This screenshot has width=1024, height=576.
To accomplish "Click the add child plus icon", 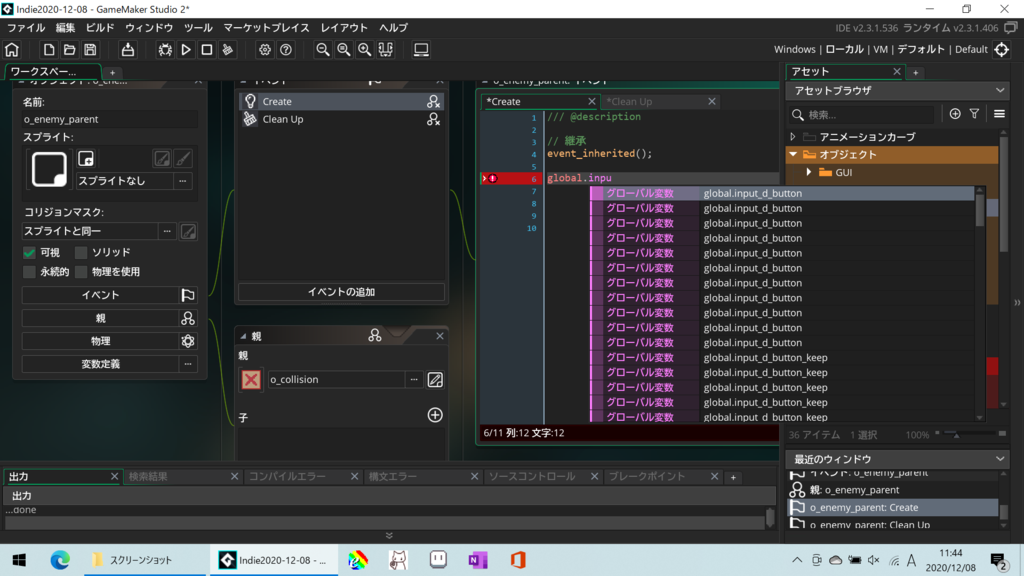I will (x=435, y=415).
